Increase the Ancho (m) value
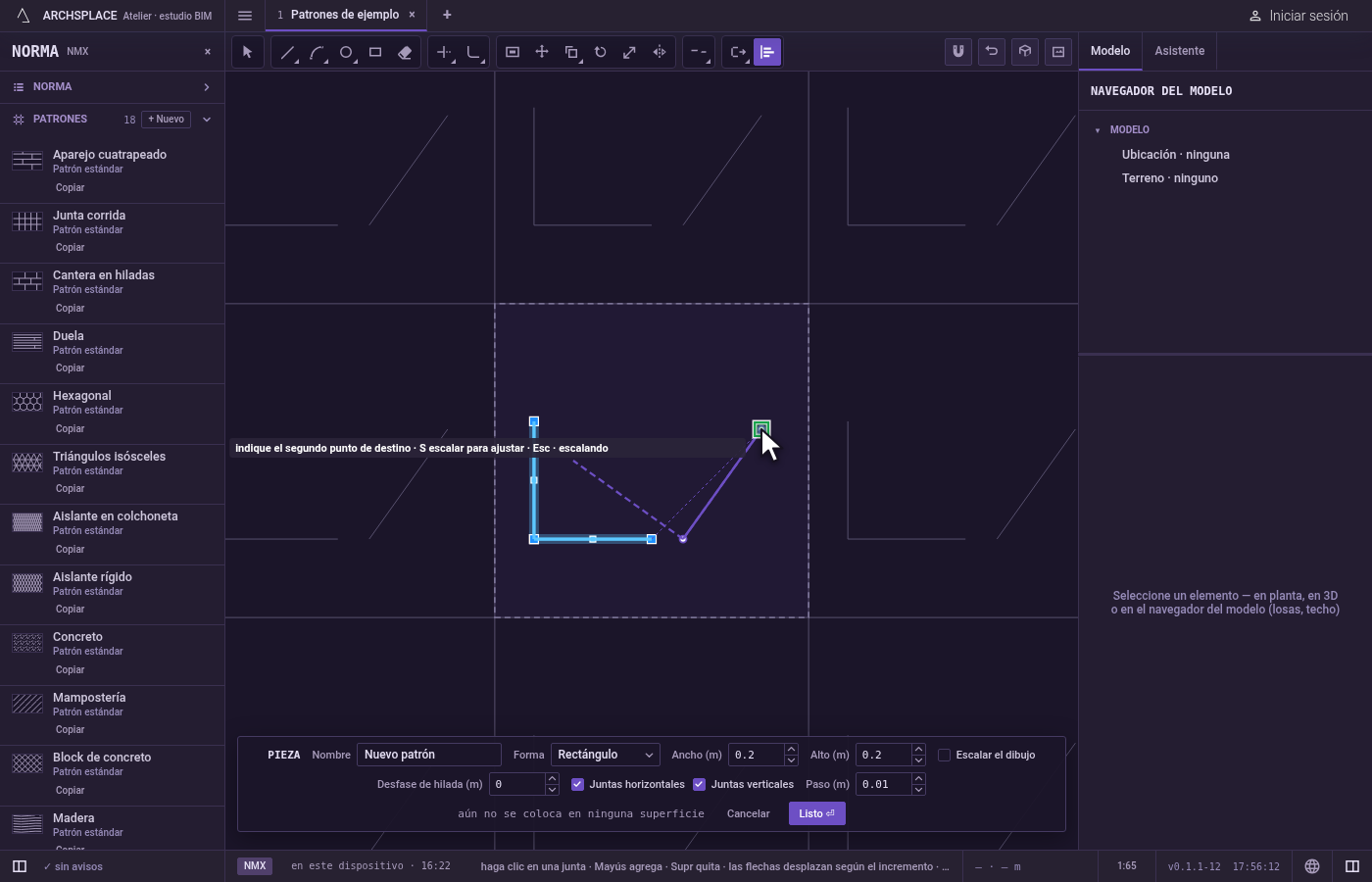The width and height of the screenshot is (1372, 882). pos(791,750)
